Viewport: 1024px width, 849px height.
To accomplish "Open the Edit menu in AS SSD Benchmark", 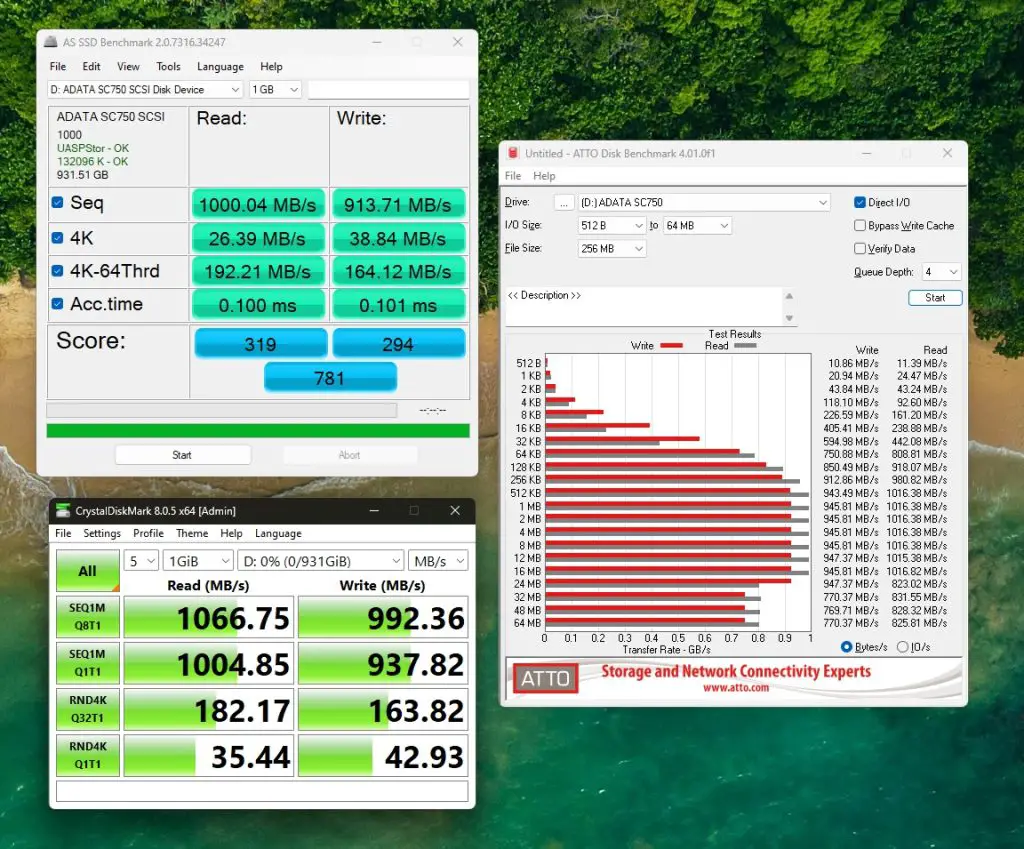I will coord(91,67).
